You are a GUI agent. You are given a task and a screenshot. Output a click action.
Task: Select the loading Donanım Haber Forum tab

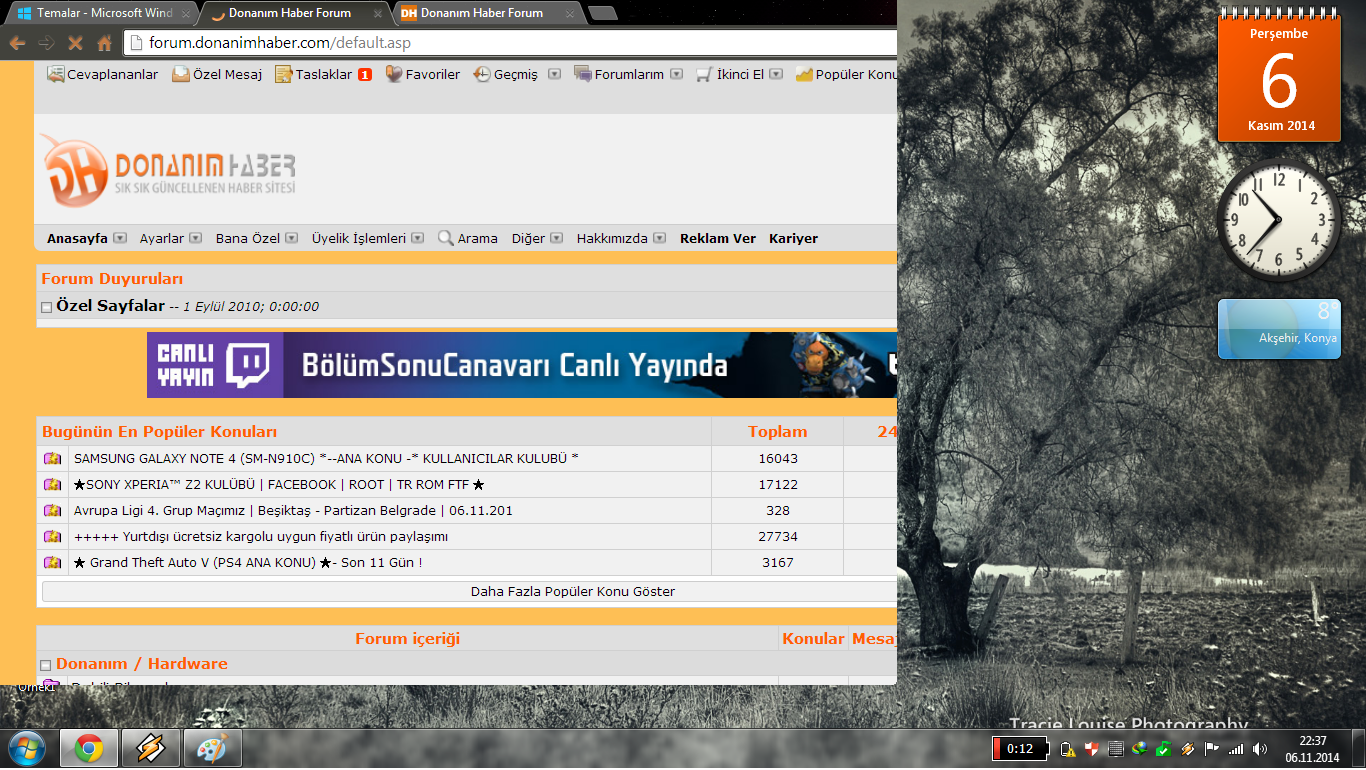[296, 13]
